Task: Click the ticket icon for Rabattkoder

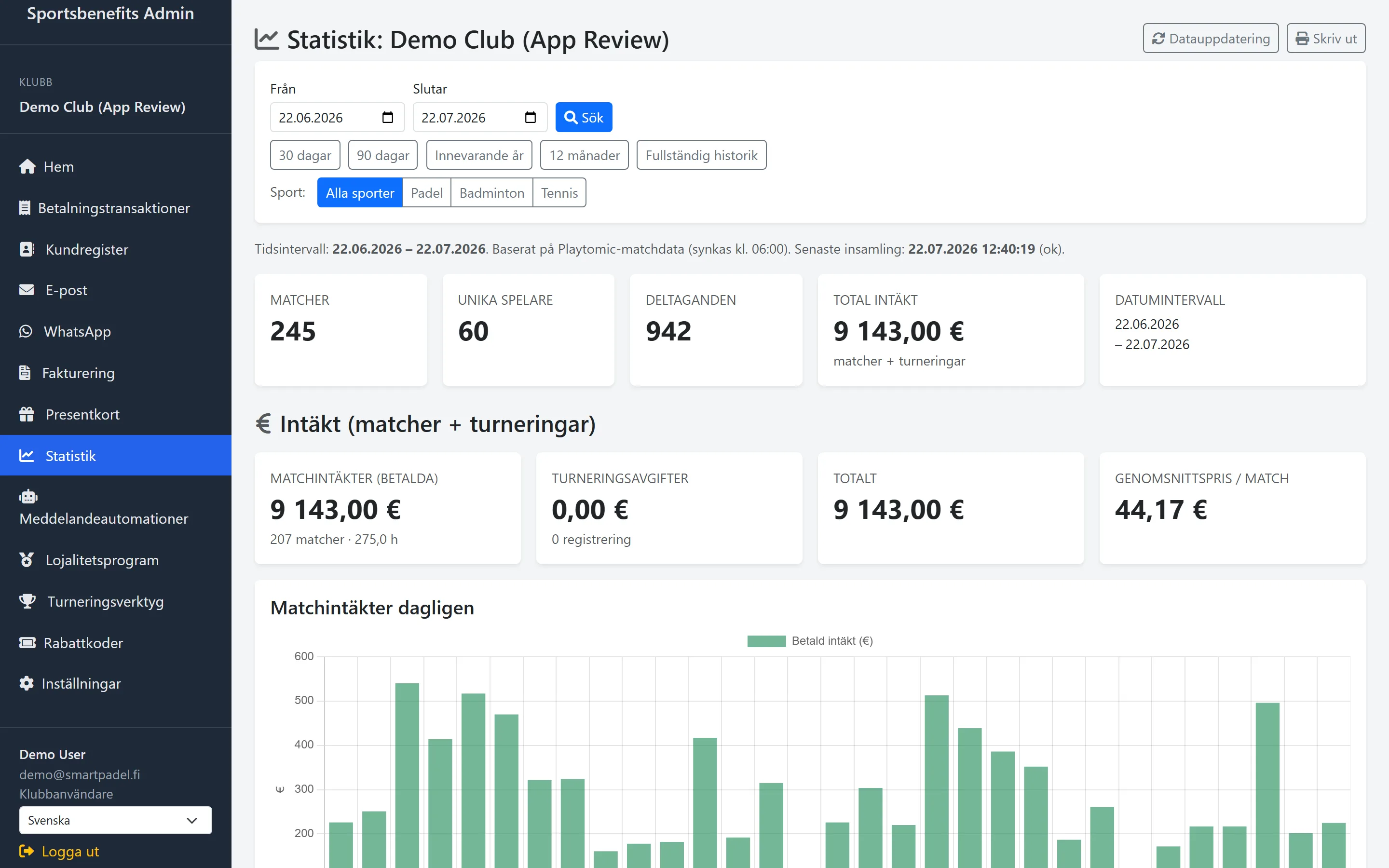Action: 27,642
